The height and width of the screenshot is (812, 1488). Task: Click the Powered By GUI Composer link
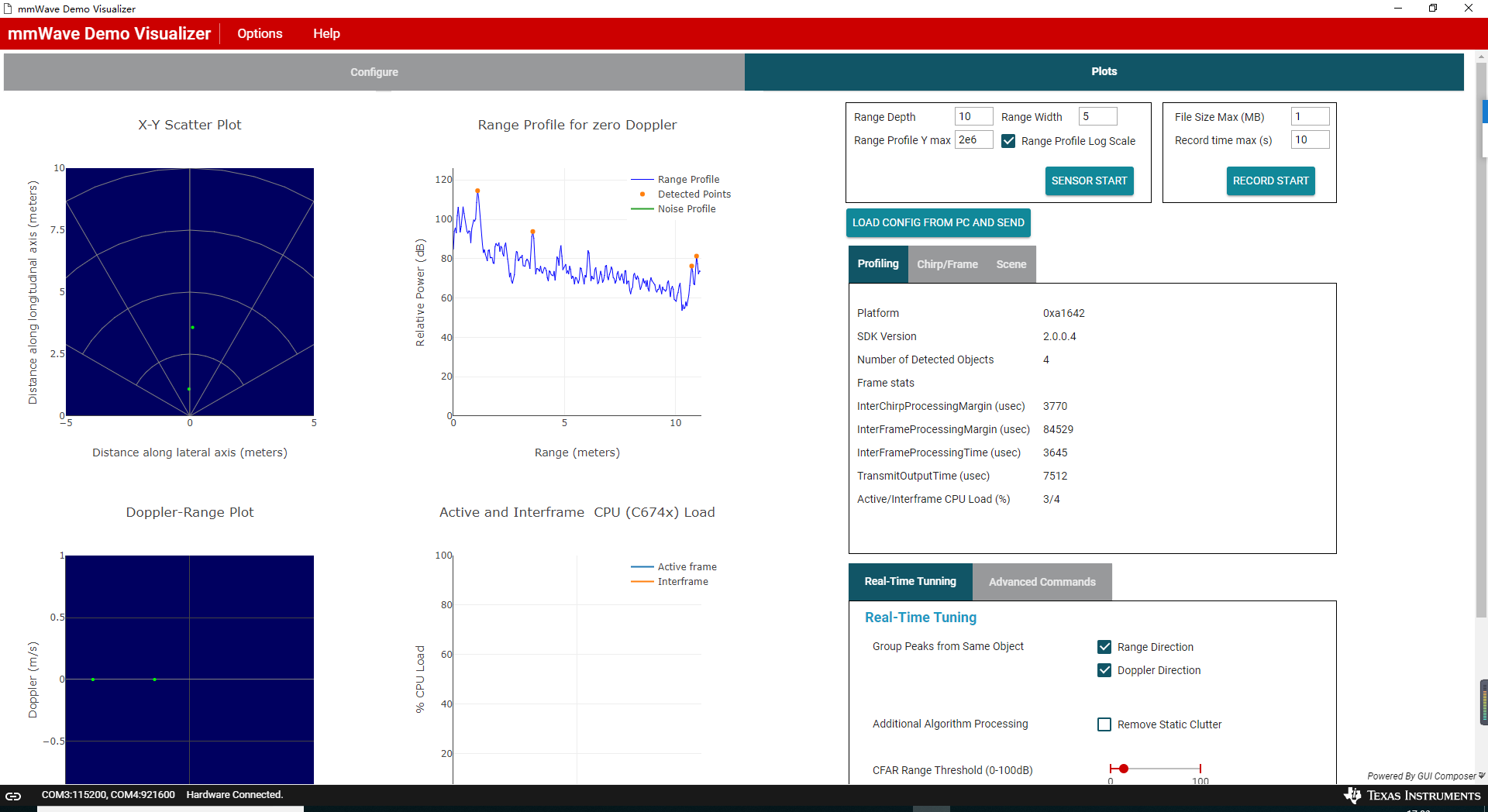(x=1421, y=776)
